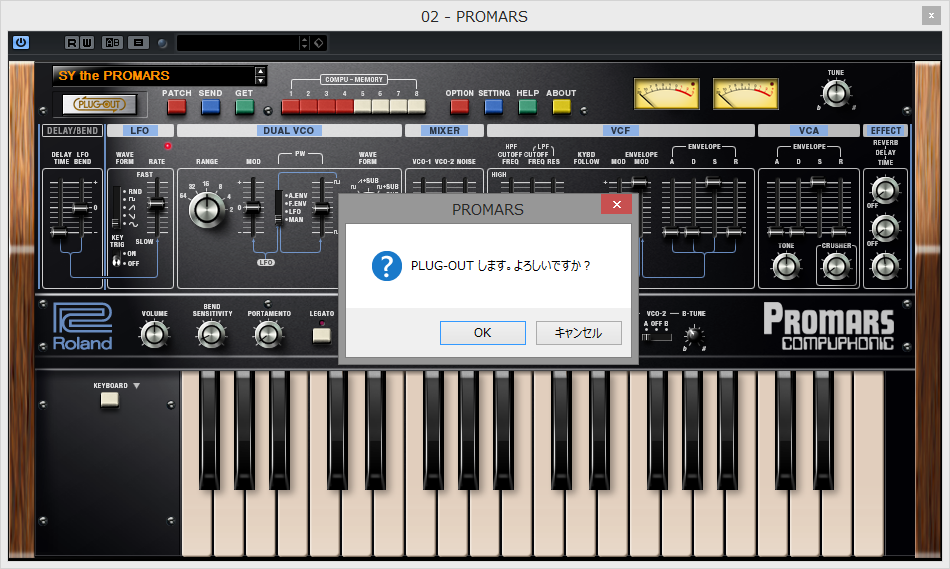Click the LFO section label

click(139, 130)
